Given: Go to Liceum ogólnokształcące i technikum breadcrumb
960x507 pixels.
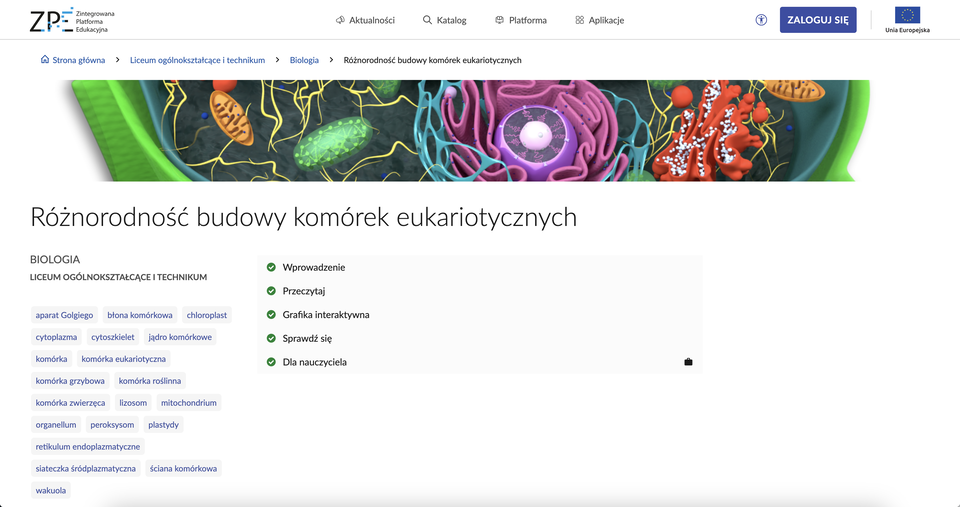Looking at the screenshot, I should (x=197, y=60).
